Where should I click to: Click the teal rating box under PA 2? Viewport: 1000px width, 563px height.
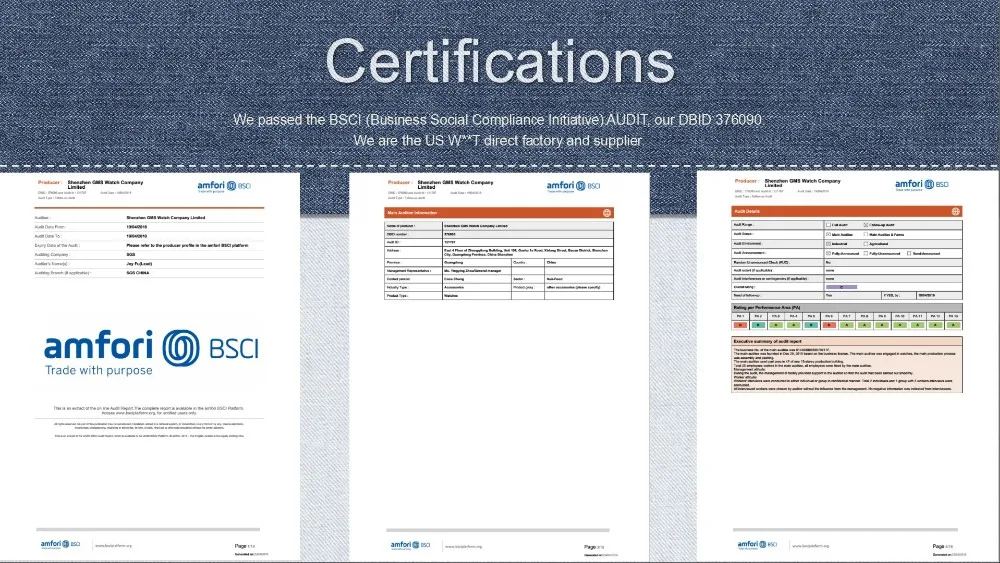coord(758,325)
